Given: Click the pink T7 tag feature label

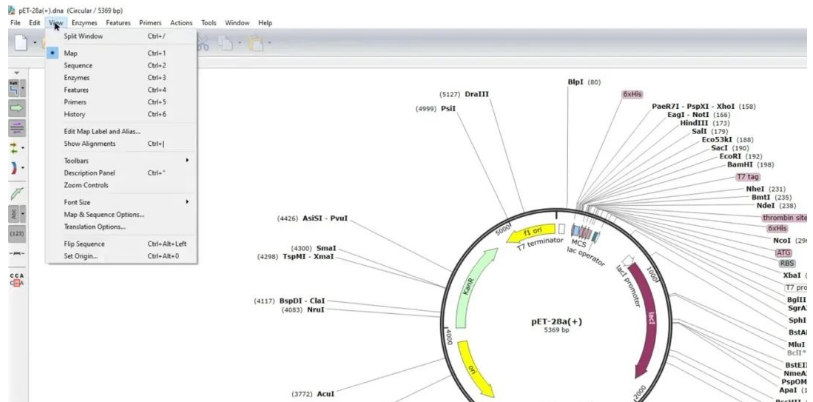Looking at the screenshot, I should click(748, 177).
